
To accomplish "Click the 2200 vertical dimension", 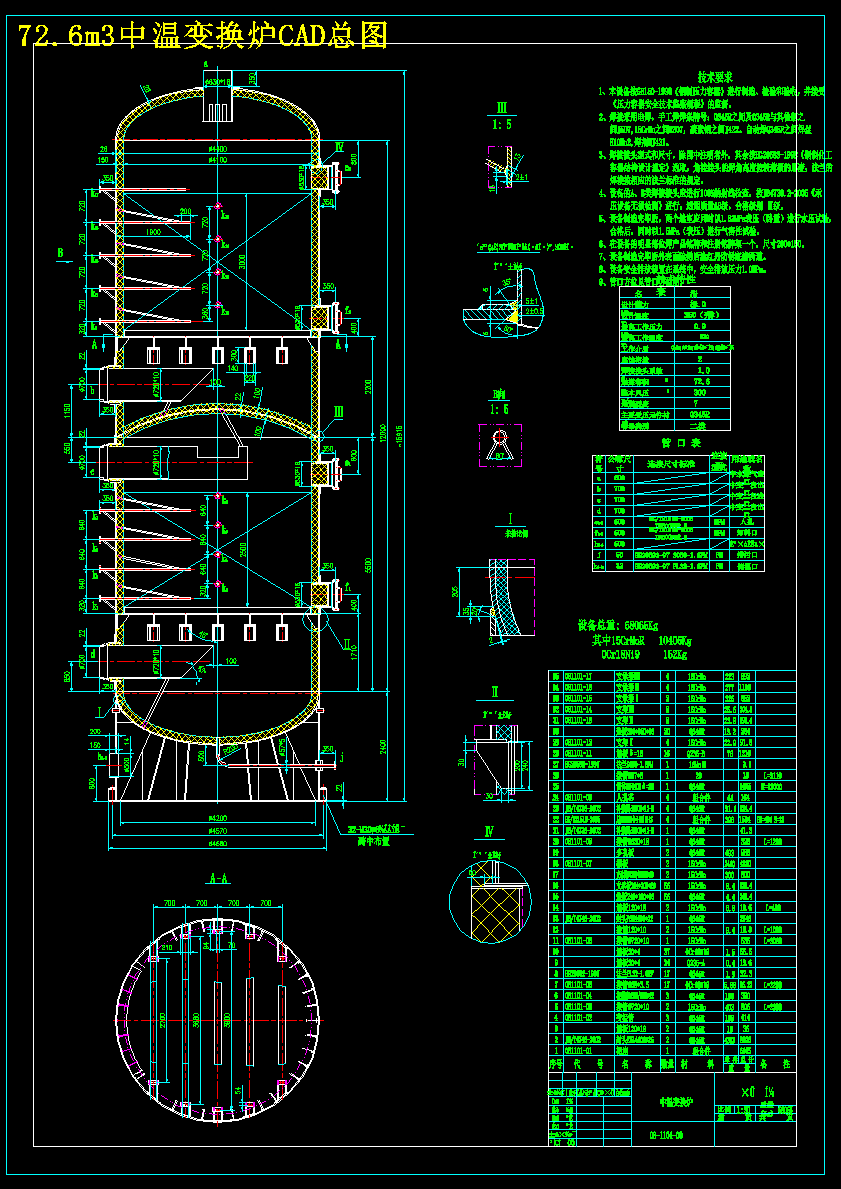I will point(368,385).
